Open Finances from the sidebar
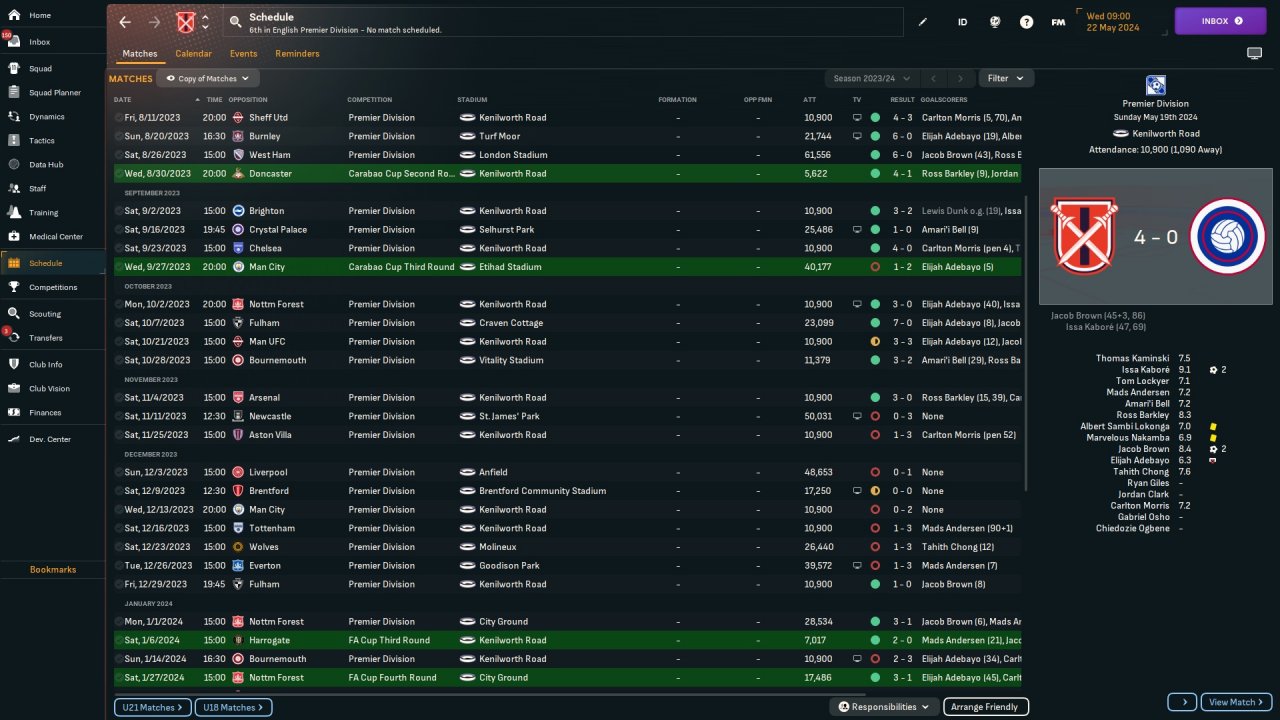1280x720 pixels. point(52,412)
